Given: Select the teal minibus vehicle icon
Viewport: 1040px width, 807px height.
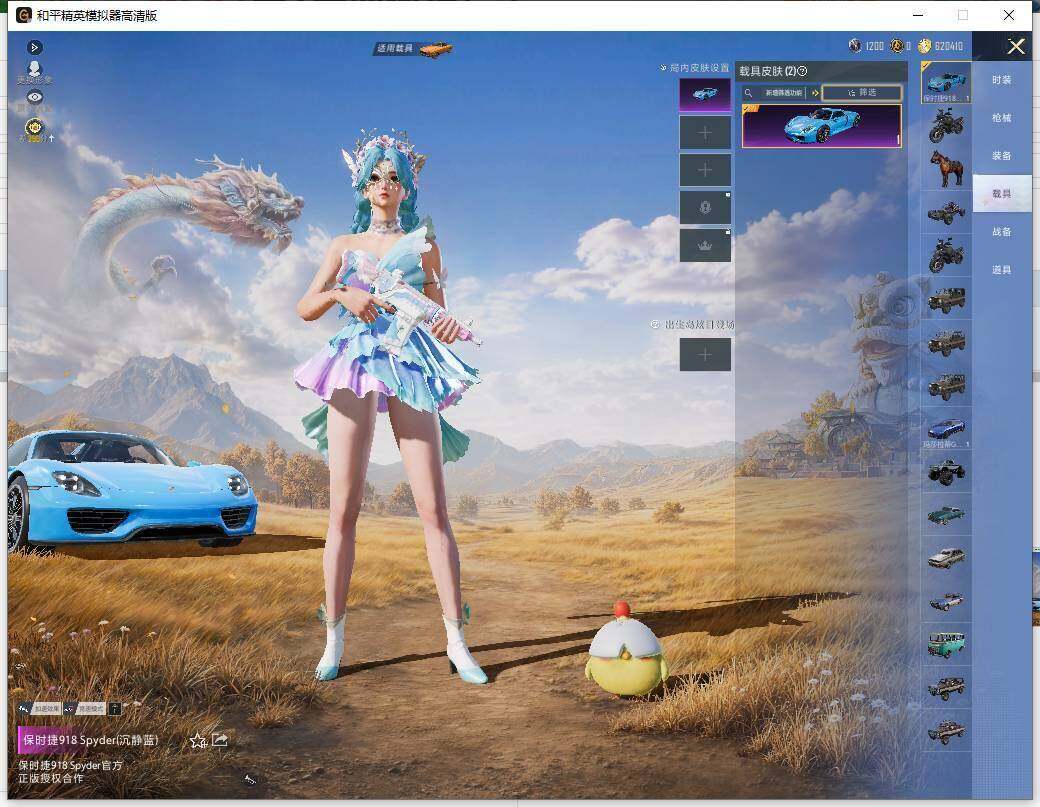Looking at the screenshot, I should (x=946, y=645).
